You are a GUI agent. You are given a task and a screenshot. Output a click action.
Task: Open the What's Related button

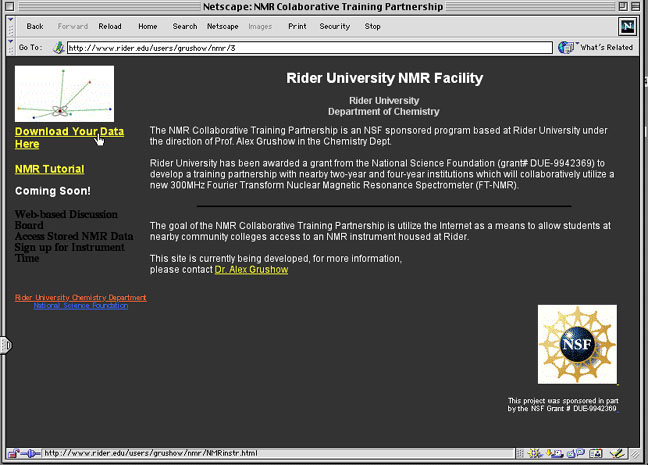click(x=597, y=47)
